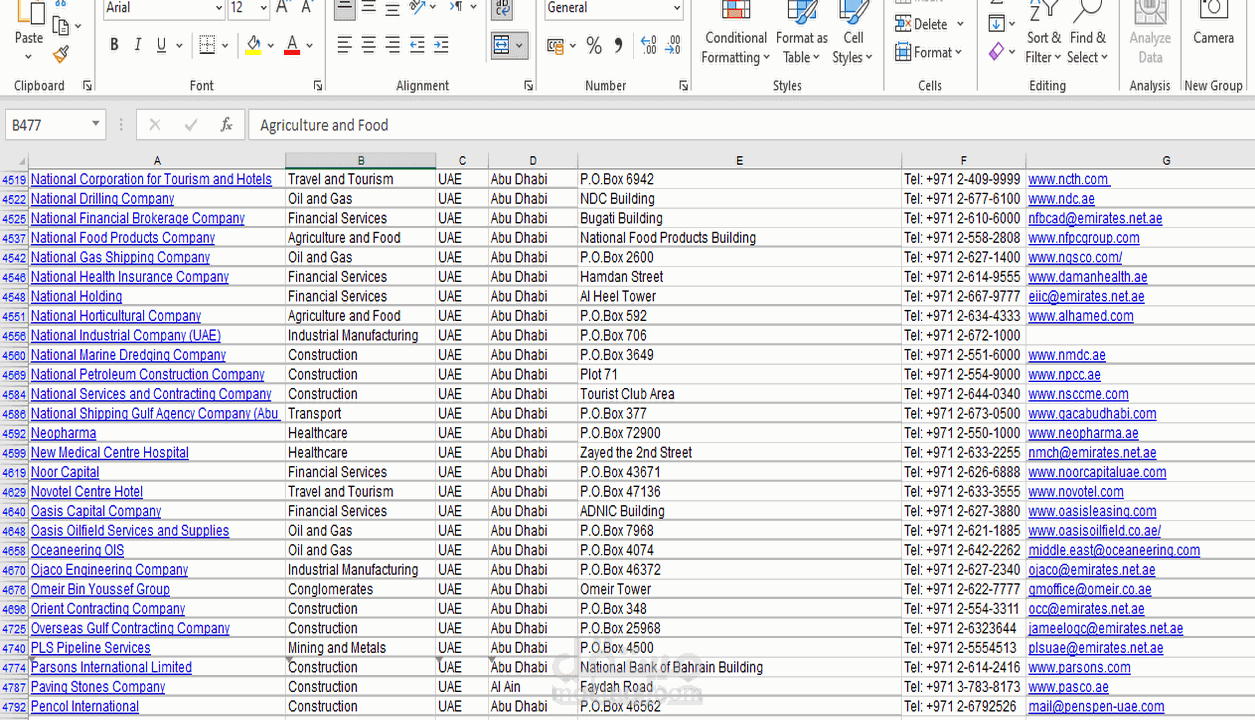Decrease font size icon
The width and height of the screenshot is (1255, 720).
306,8
